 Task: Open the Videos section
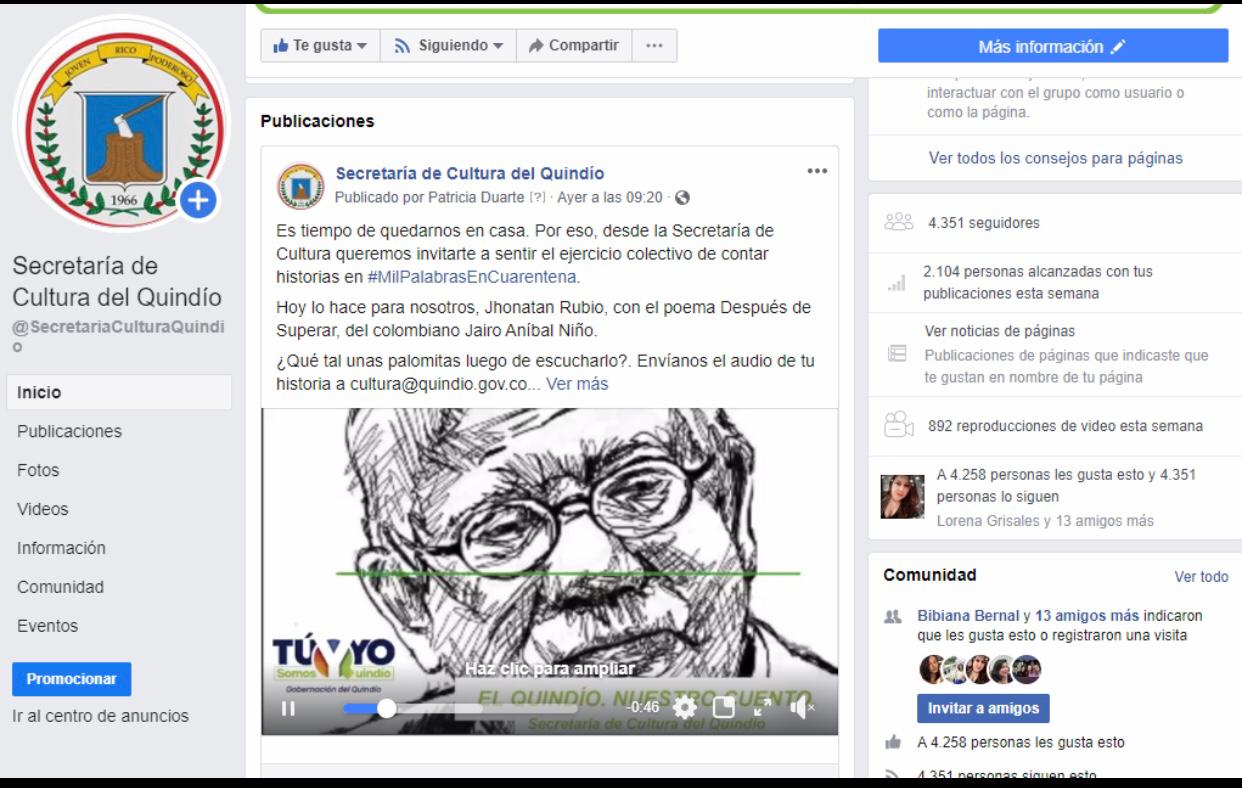pos(43,509)
